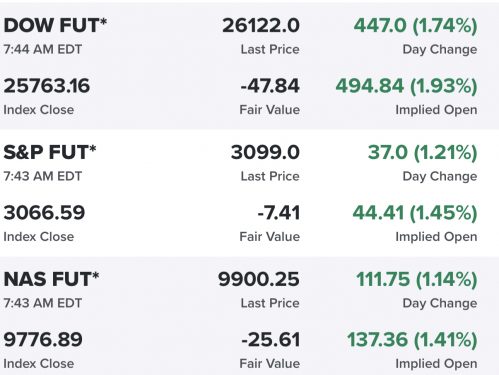Select S&P day change 37.0 (1.21%)

coord(423,153)
